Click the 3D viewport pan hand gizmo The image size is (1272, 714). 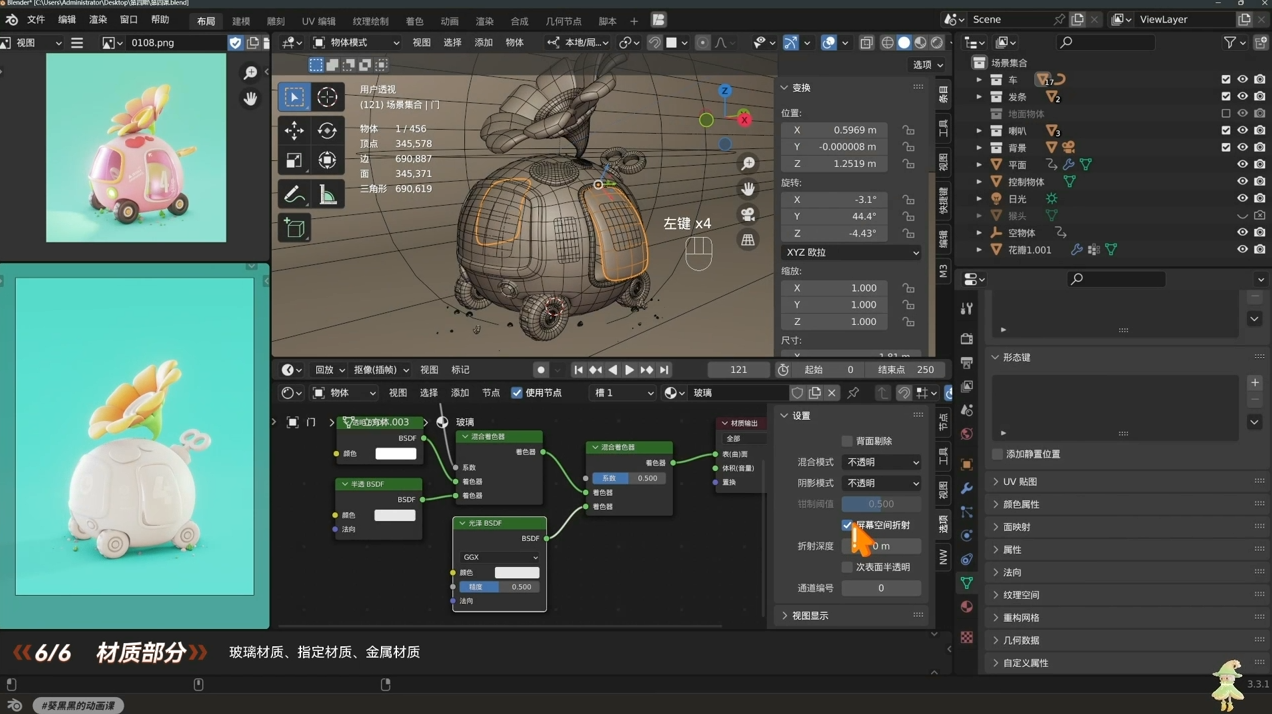click(747, 189)
